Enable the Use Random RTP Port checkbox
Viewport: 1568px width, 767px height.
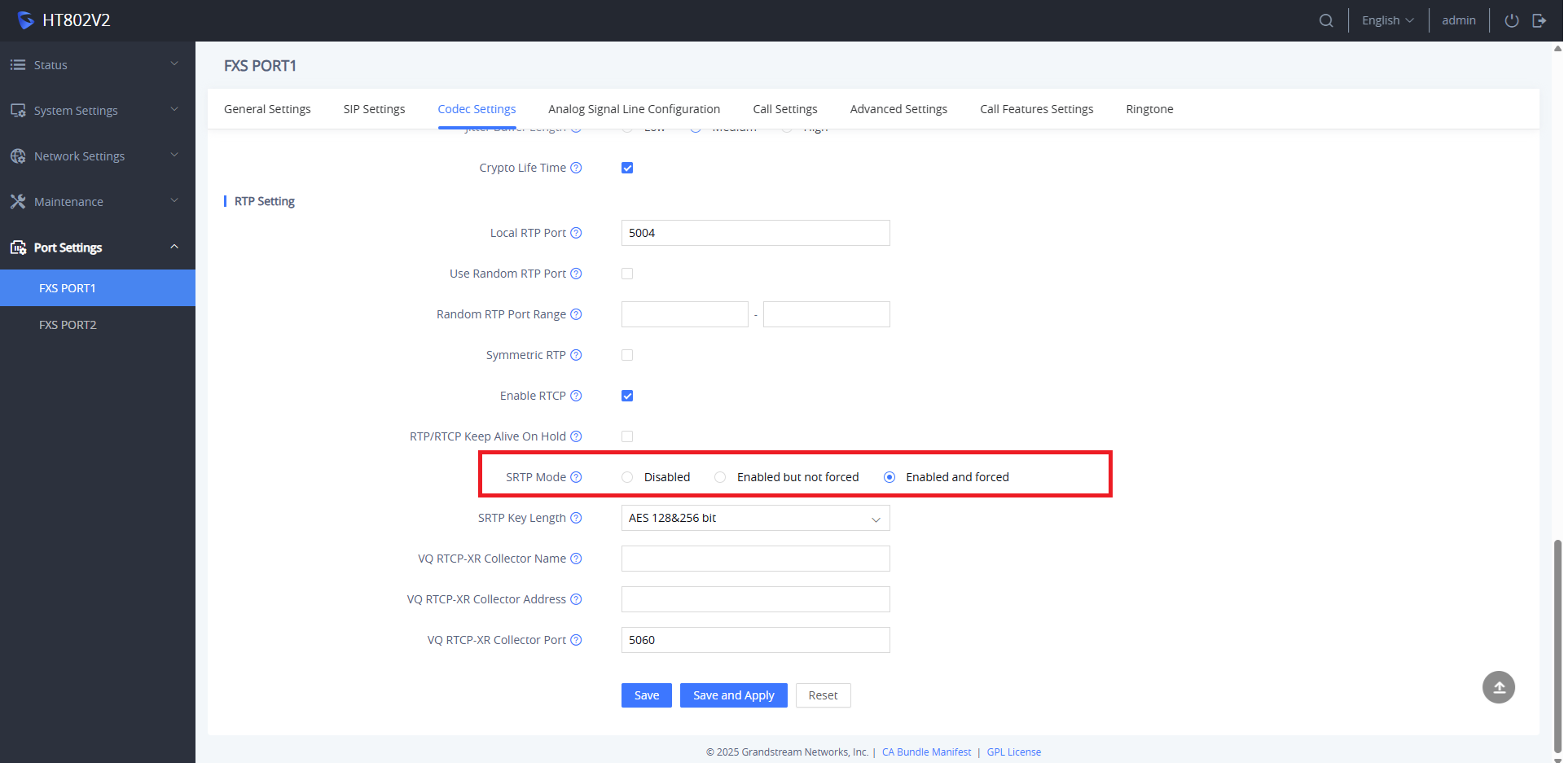628,274
